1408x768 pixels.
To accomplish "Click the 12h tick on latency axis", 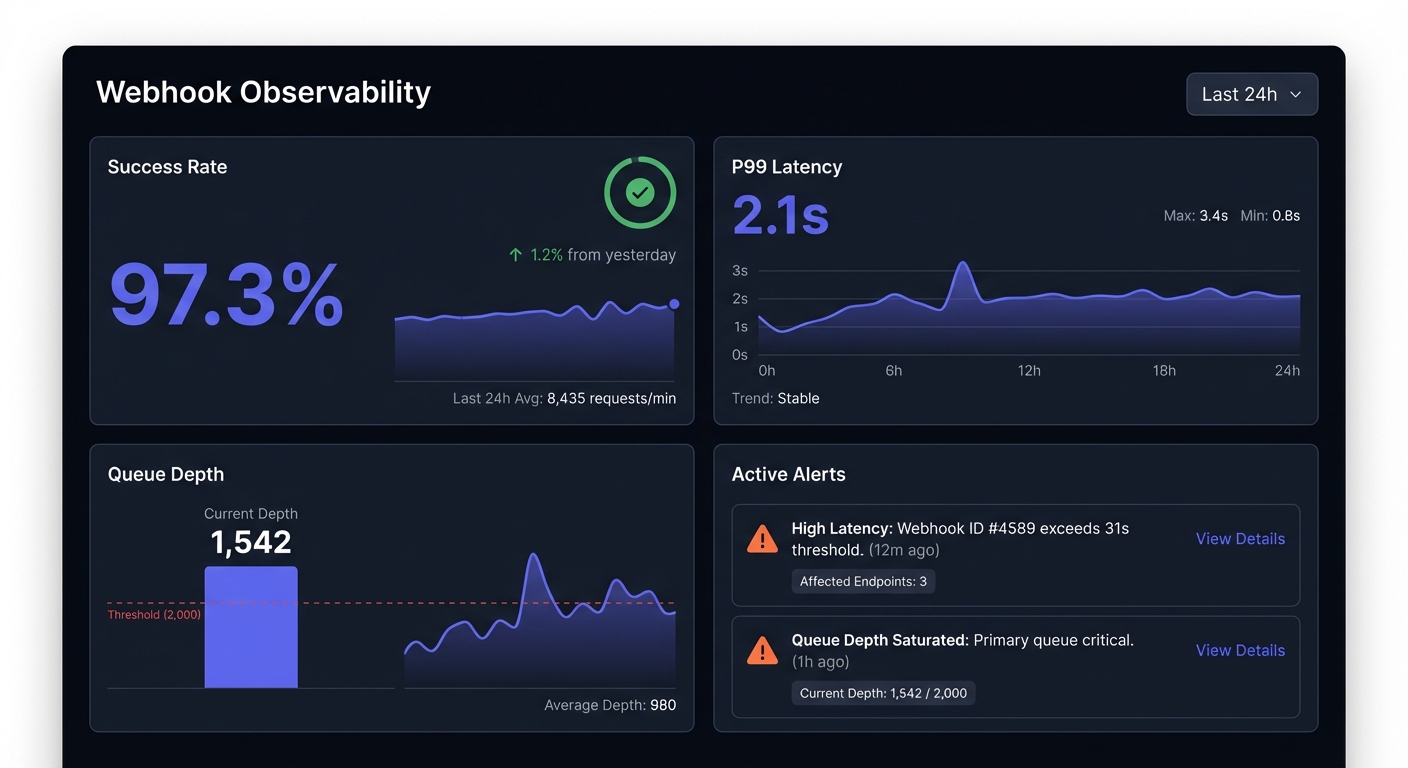I will click(1029, 371).
